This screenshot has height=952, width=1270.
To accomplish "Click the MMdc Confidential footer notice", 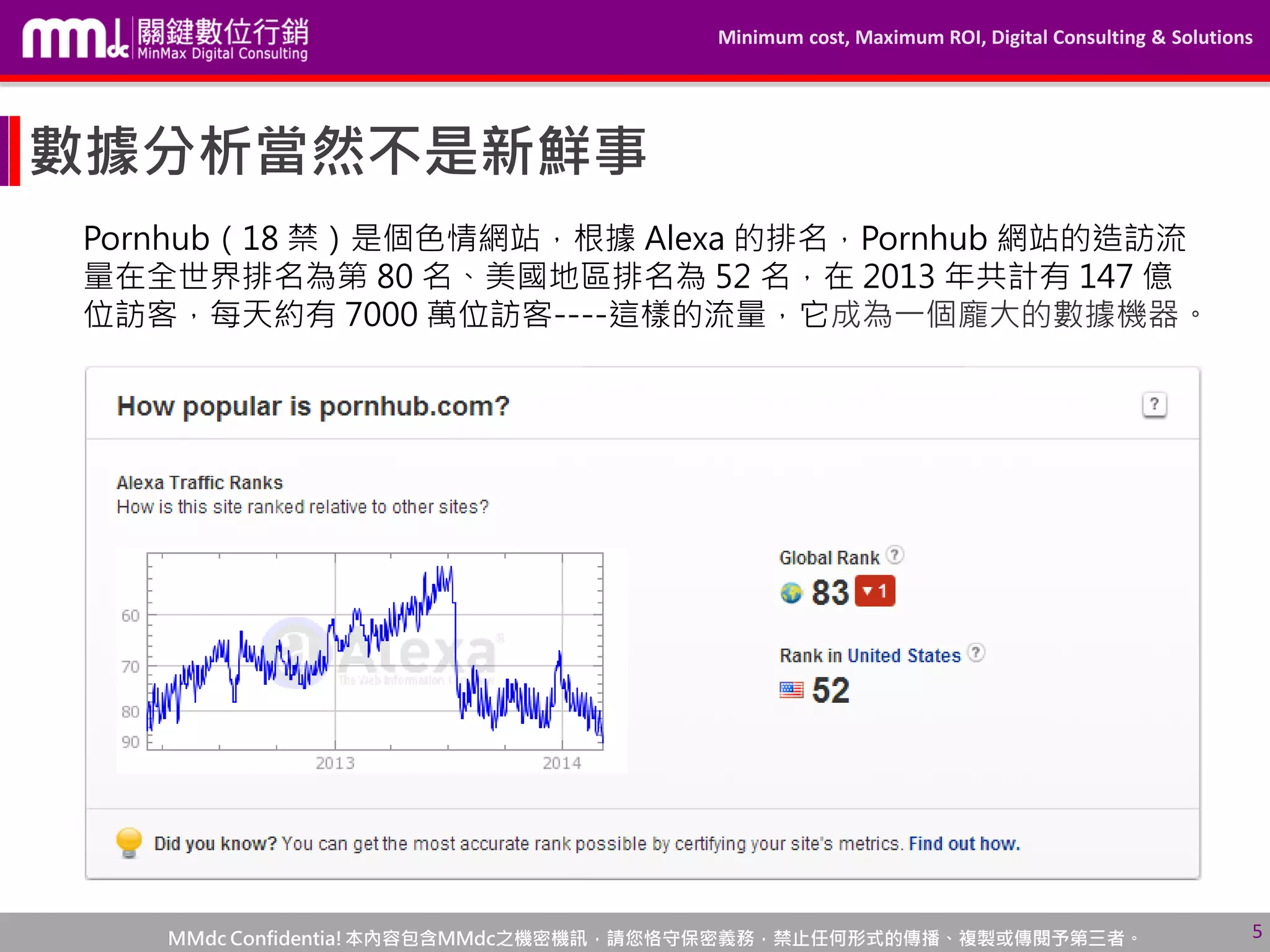I will [654, 938].
